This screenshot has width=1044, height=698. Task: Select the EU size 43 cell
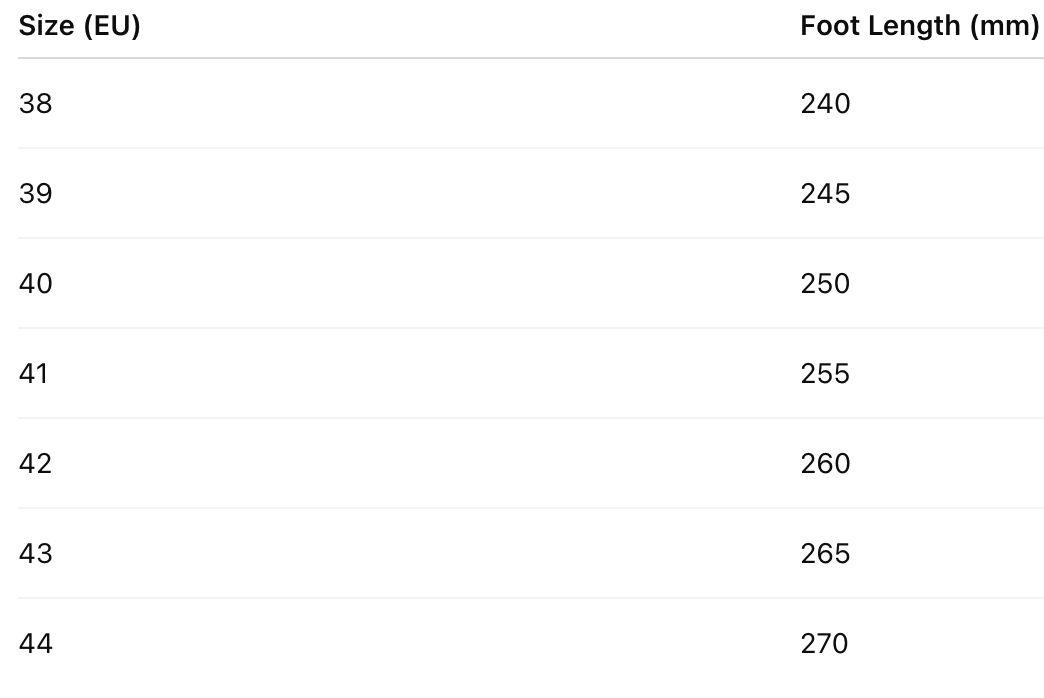(35, 554)
